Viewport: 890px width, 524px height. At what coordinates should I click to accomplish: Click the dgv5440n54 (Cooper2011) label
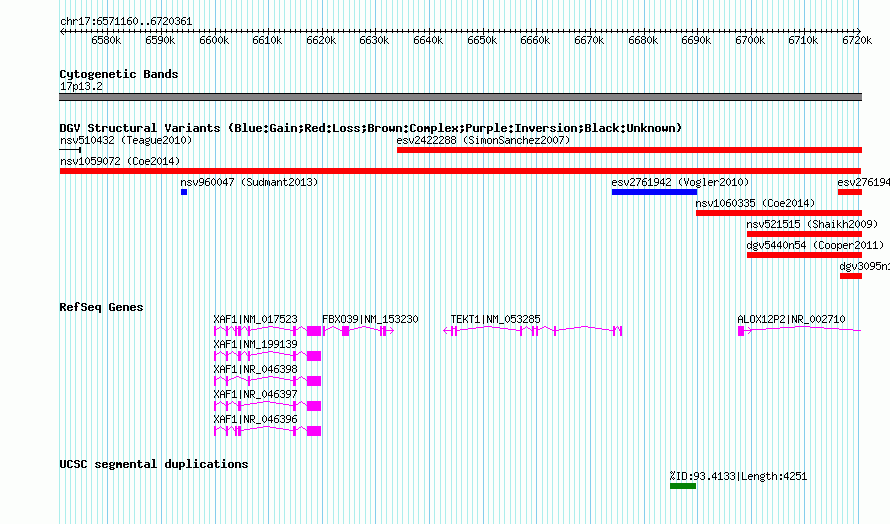tap(815, 245)
